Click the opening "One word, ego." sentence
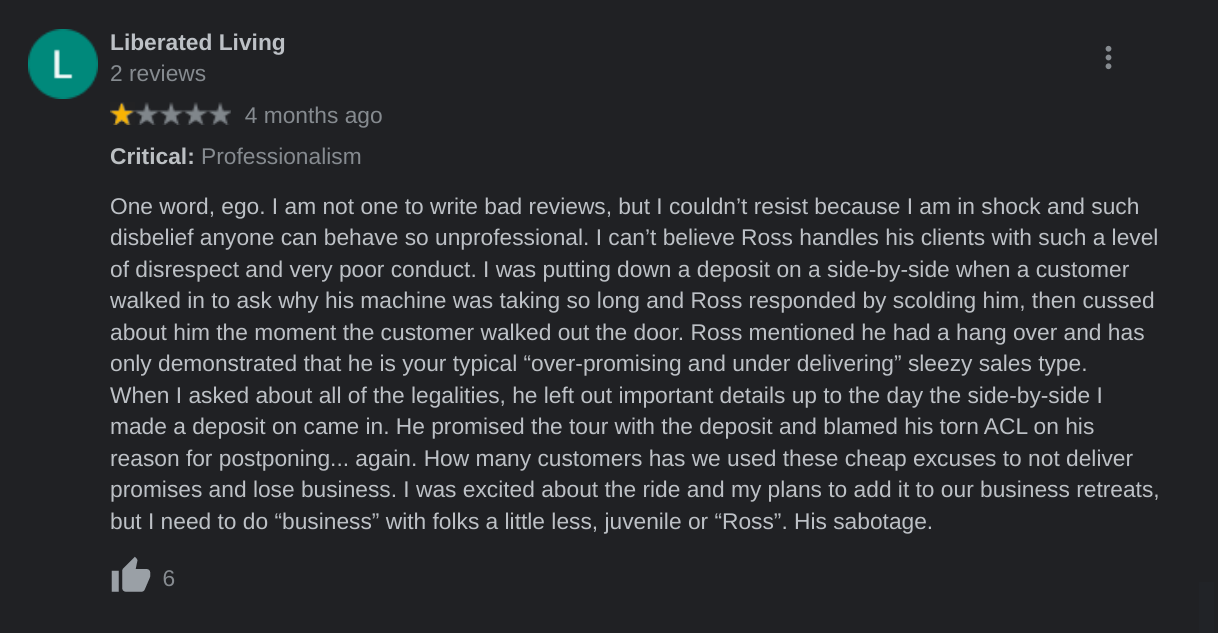 [187, 207]
